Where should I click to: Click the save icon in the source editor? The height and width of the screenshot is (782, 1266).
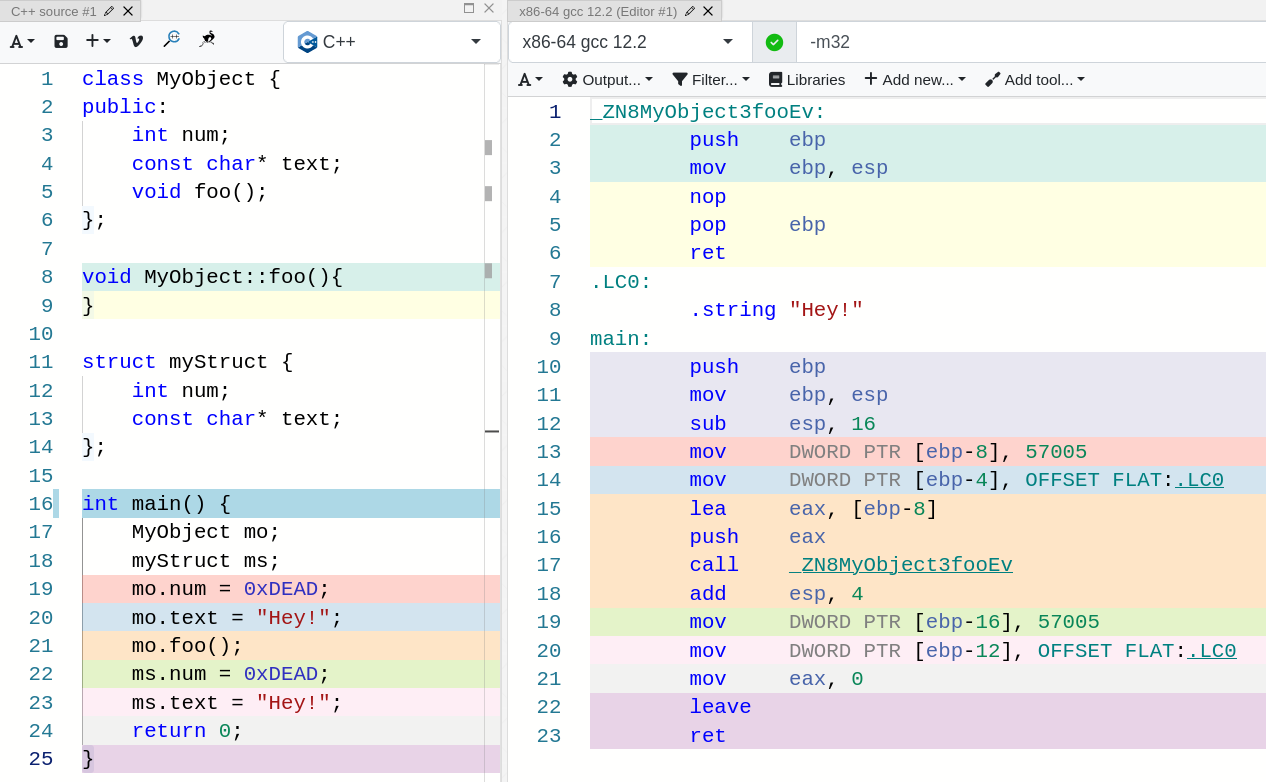click(61, 41)
